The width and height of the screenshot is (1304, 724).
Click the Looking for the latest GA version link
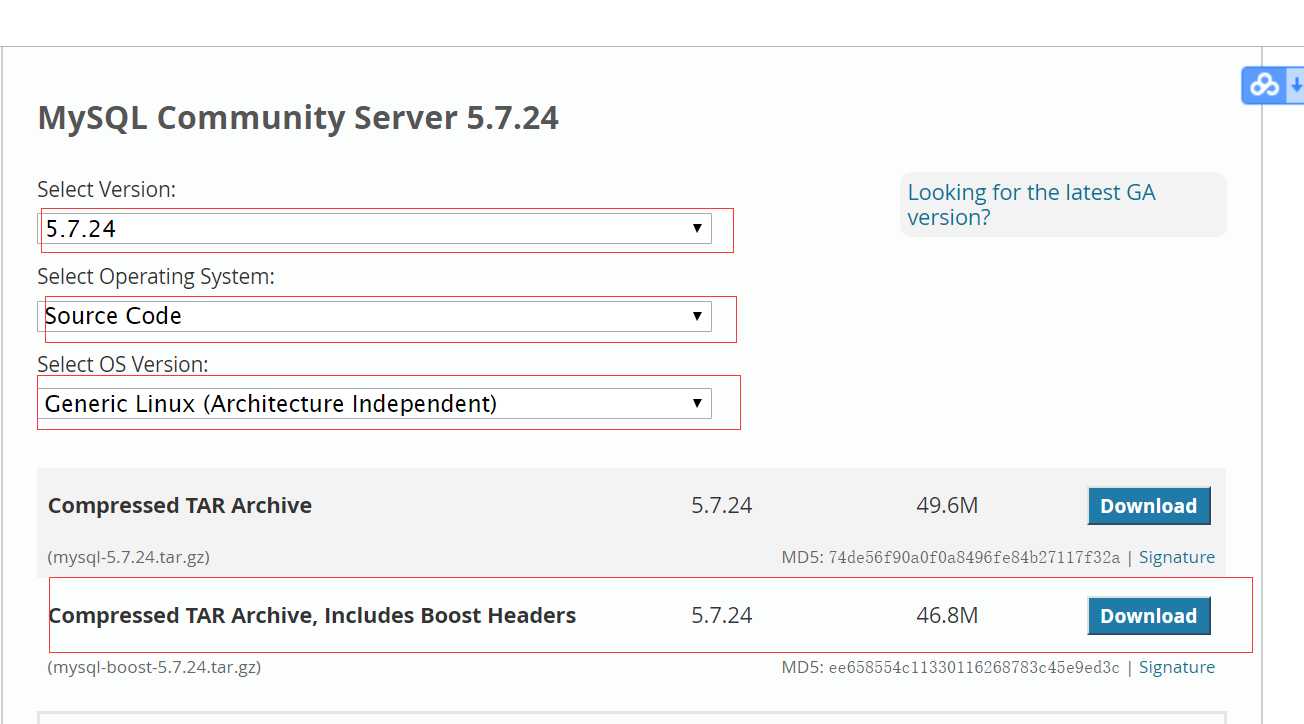(1031, 205)
